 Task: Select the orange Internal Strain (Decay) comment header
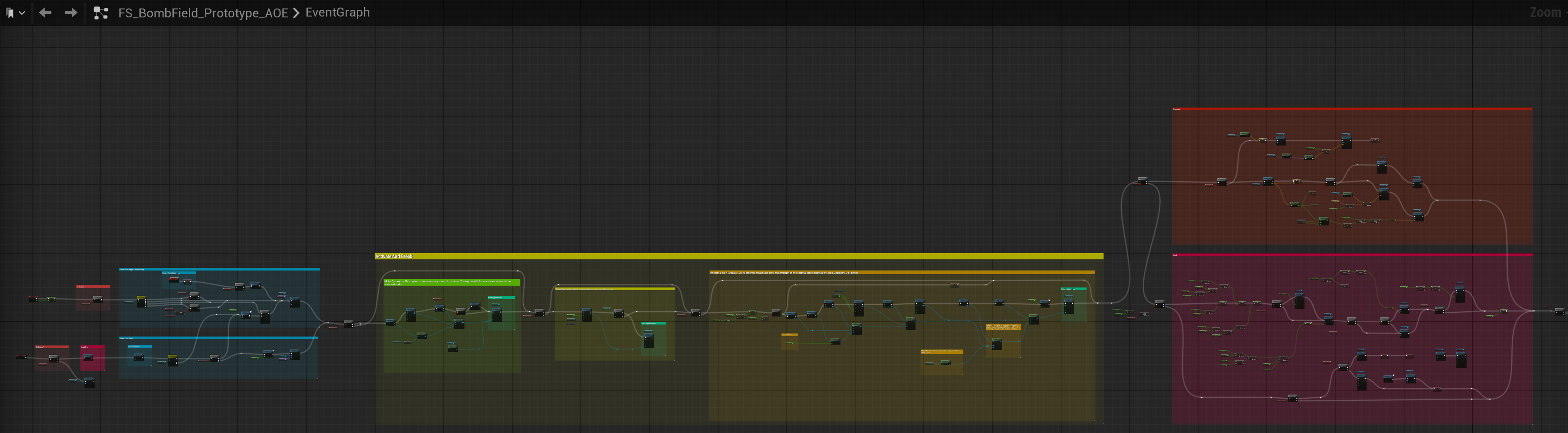(902, 272)
